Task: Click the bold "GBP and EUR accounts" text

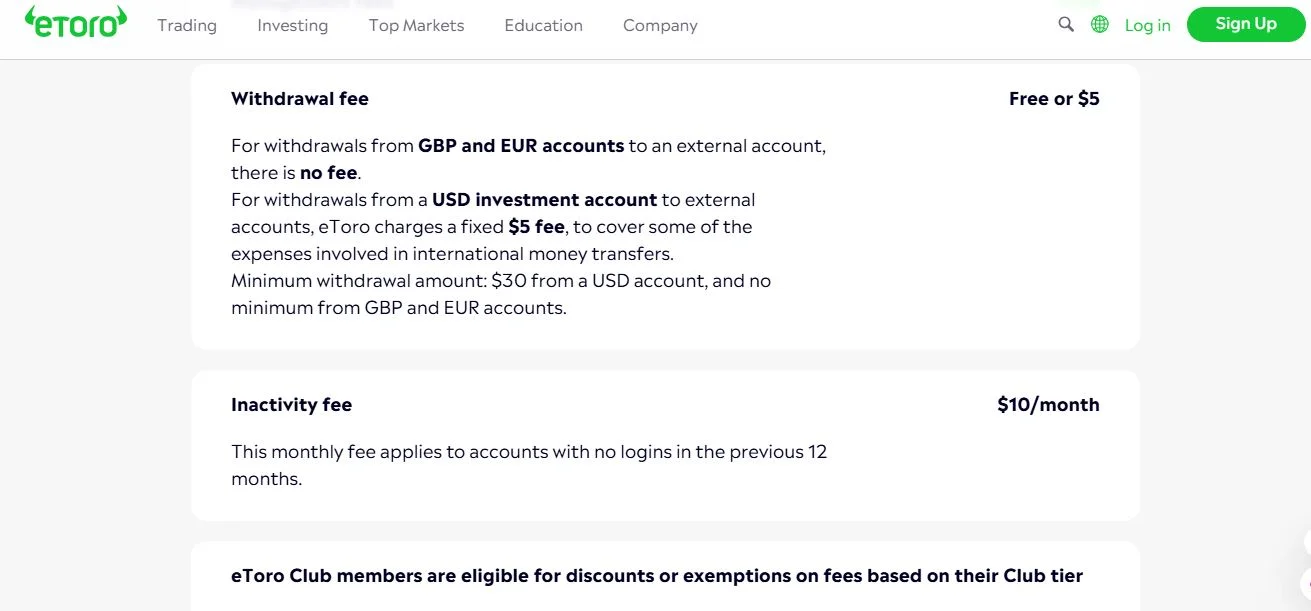Action: click(x=521, y=146)
